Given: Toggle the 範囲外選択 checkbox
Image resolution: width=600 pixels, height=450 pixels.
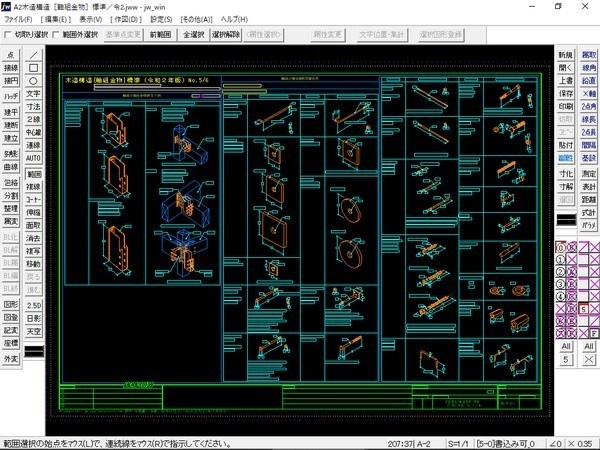Looking at the screenshot, I should click(x=55, y=35).
